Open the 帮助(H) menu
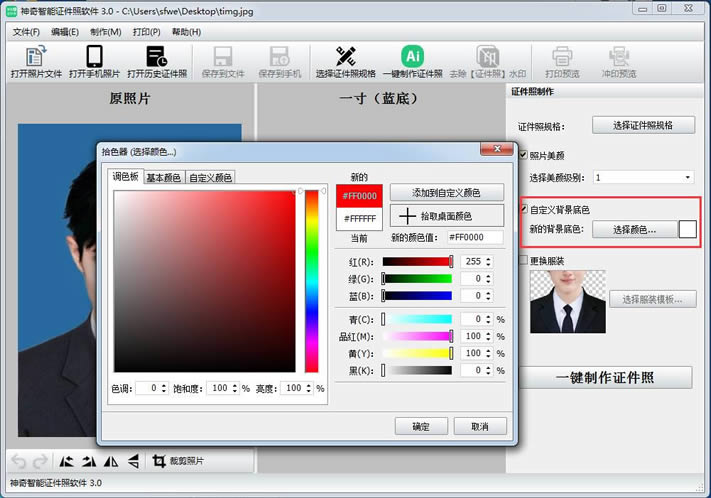711x498 pixels. point(186,32)
